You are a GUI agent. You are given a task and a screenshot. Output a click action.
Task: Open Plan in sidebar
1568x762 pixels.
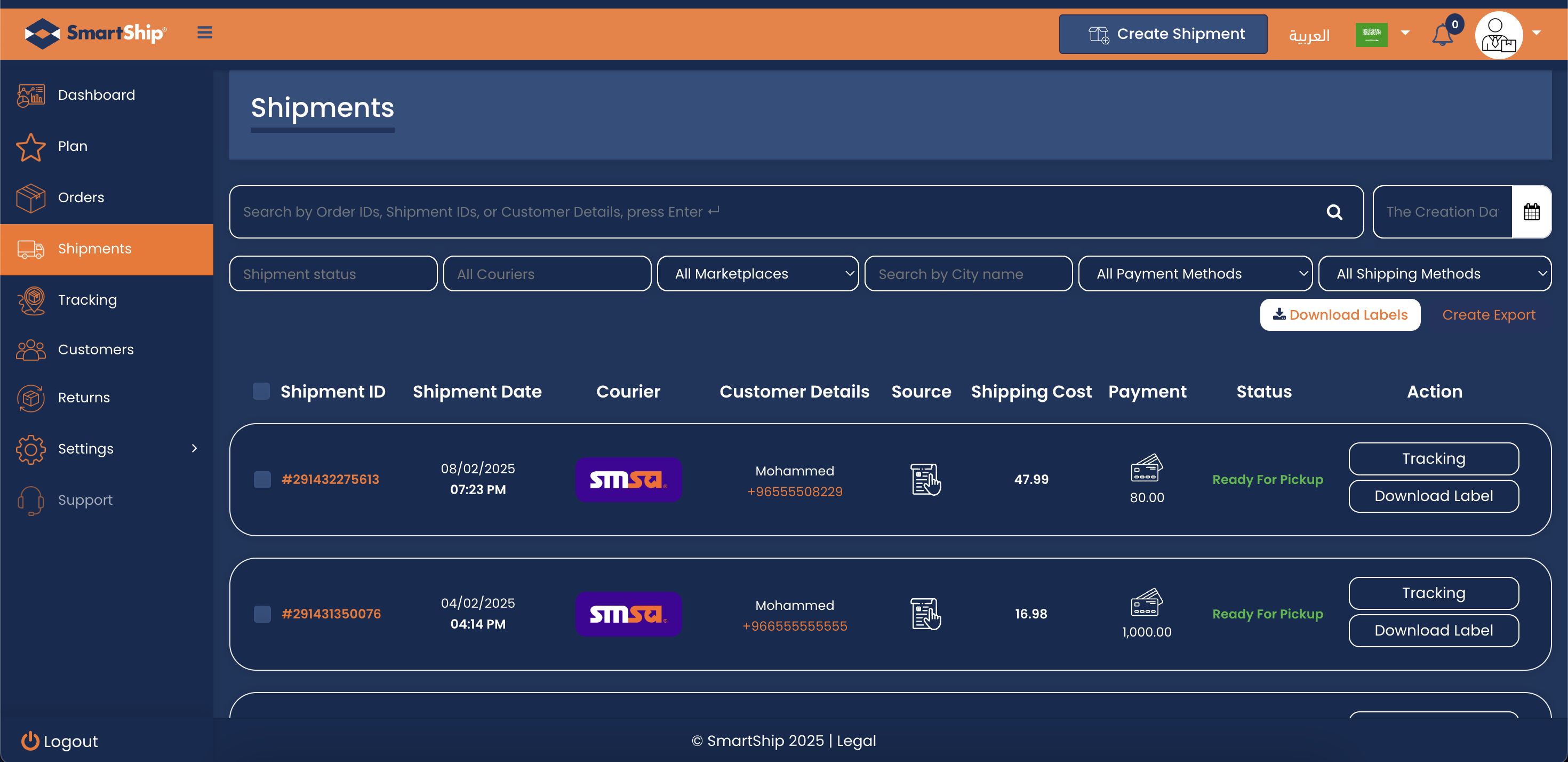107,146
